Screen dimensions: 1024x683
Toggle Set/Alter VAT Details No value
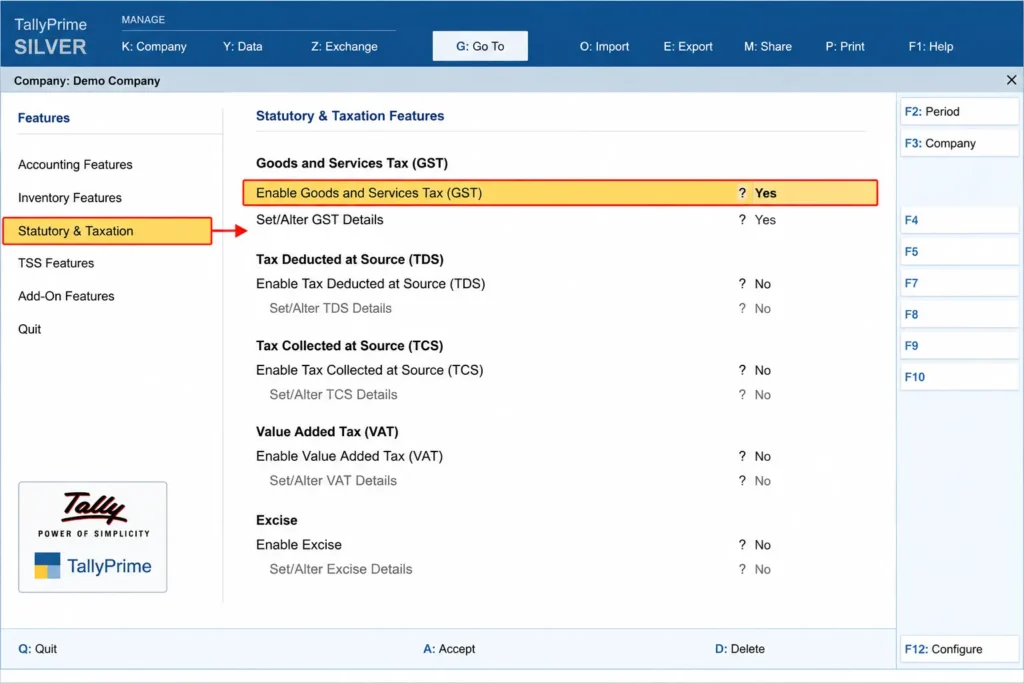762,481
